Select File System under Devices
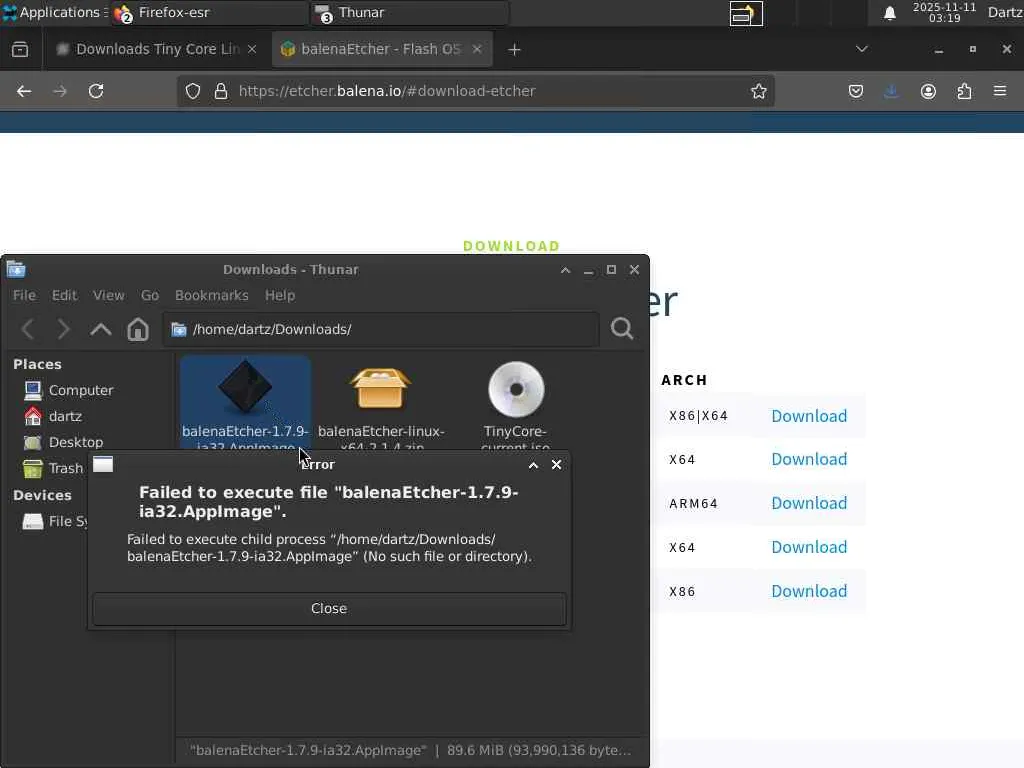 pos(55,521)
